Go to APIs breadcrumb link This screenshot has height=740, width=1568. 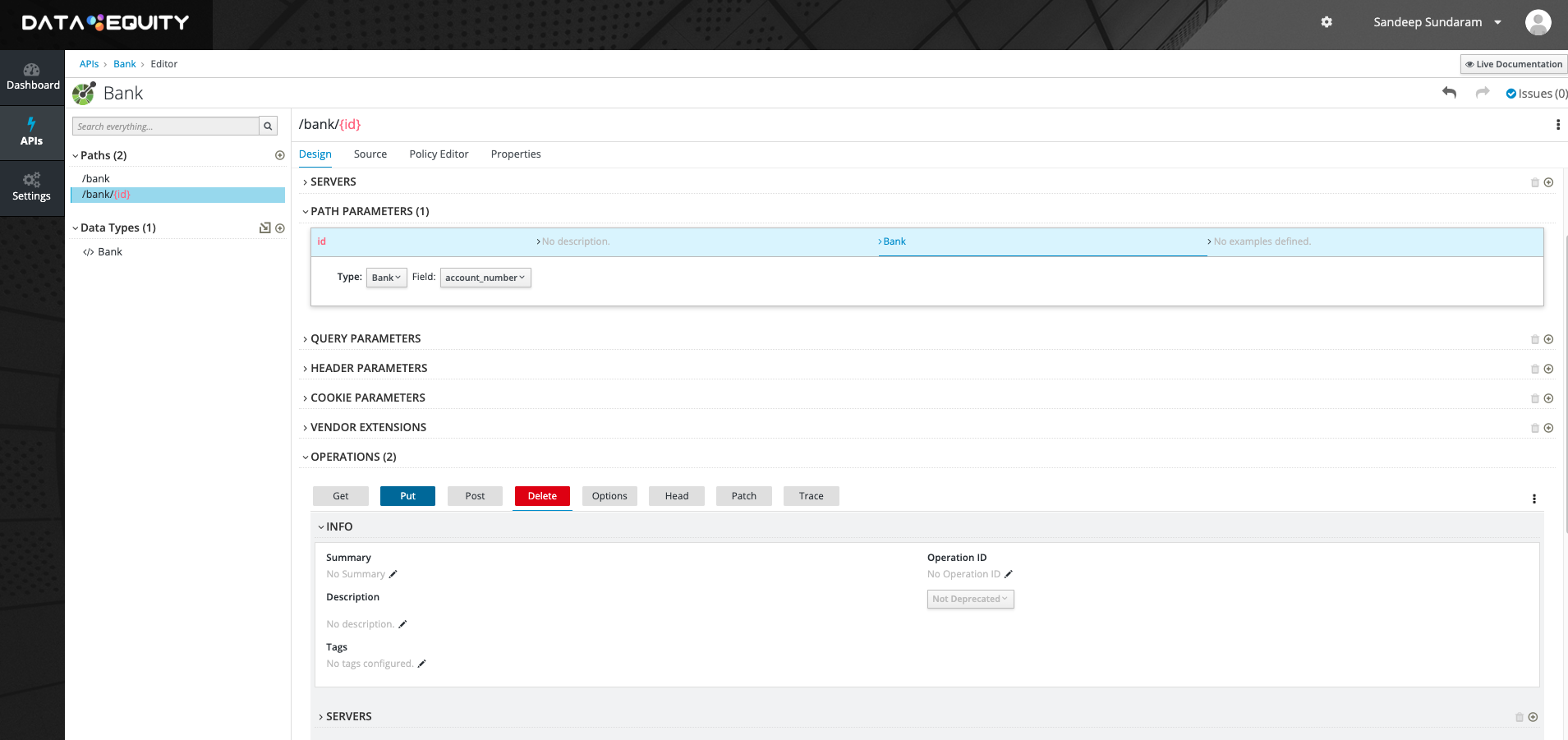click(x=89, y=64)
